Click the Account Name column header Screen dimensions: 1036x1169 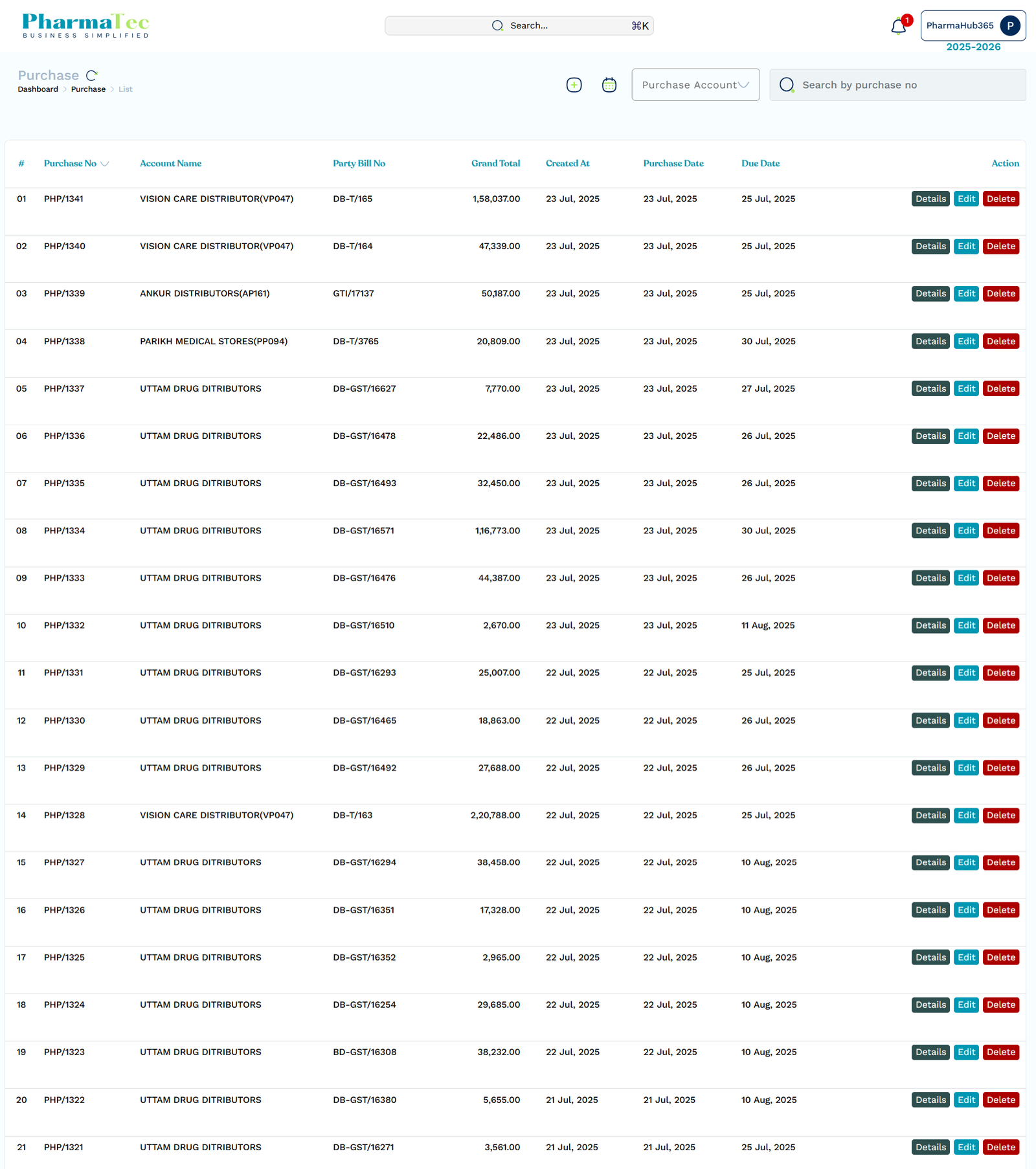pos(170,164)
